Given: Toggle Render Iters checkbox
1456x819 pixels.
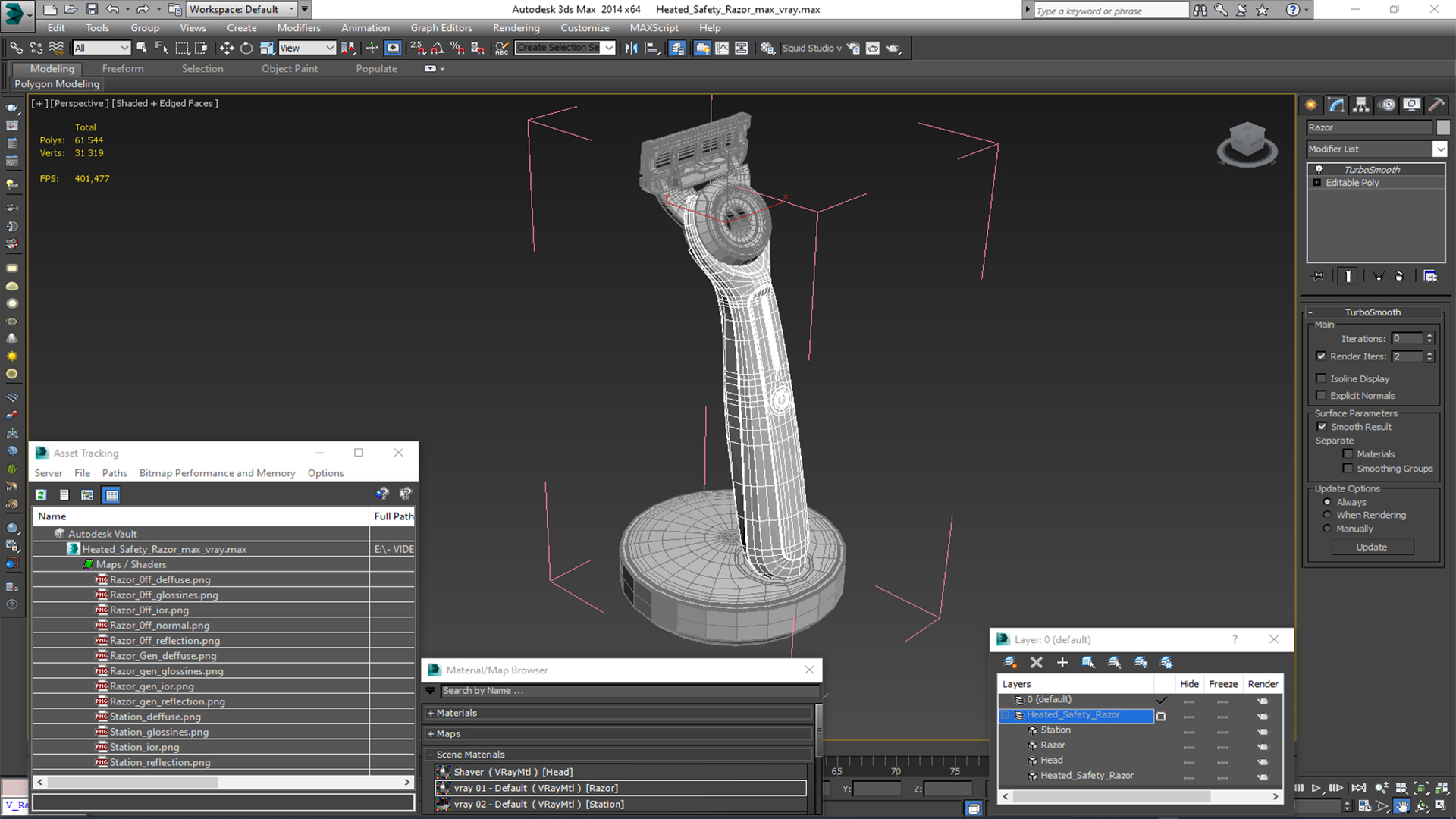Looking at the screenshot, I should (1321, 356).
